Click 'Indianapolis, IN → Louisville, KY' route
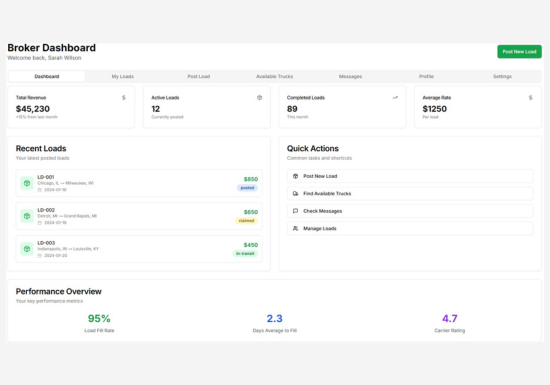 click(x=68, y=249)
